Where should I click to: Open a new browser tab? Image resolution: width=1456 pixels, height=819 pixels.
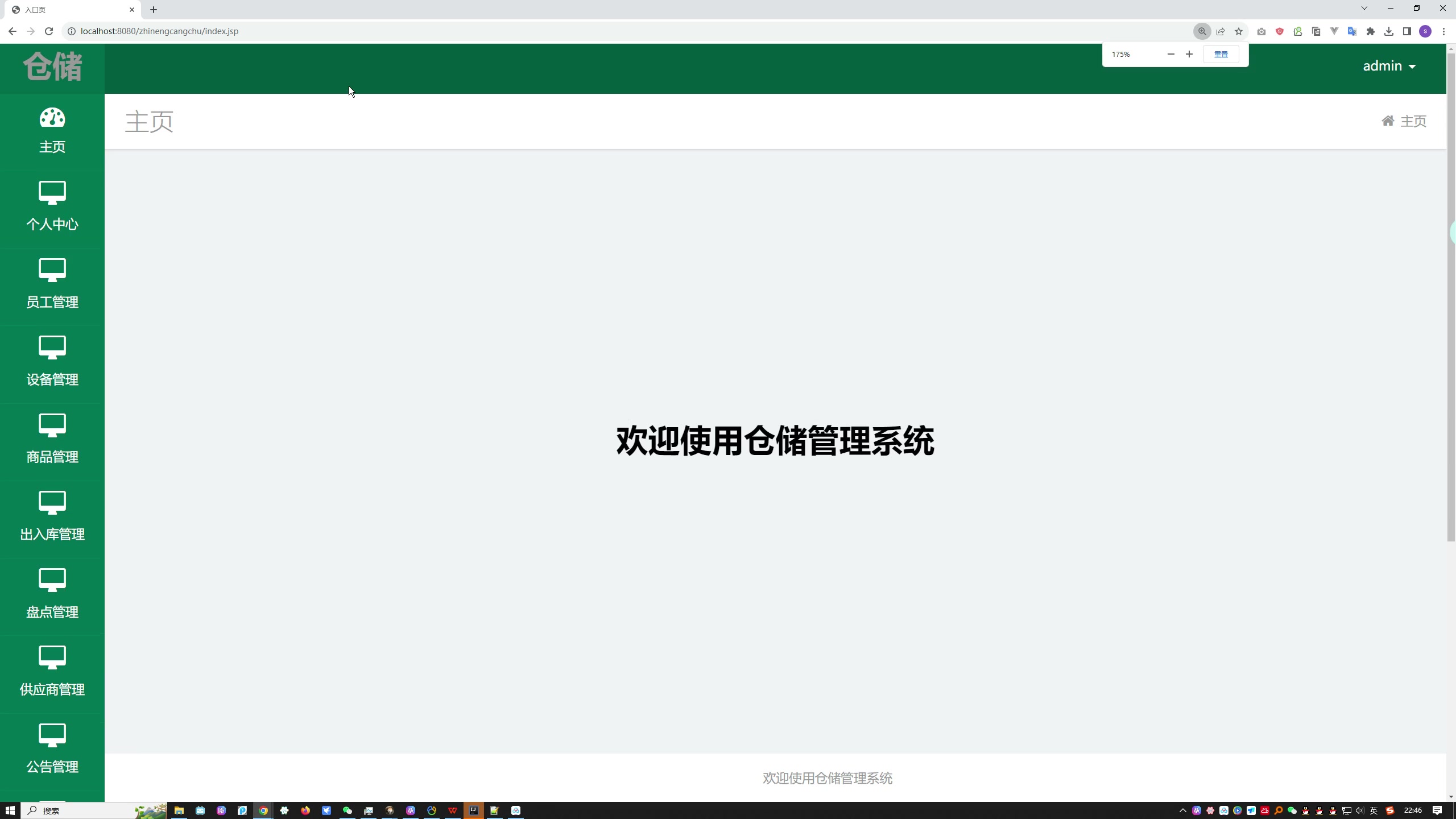point(154,10)
